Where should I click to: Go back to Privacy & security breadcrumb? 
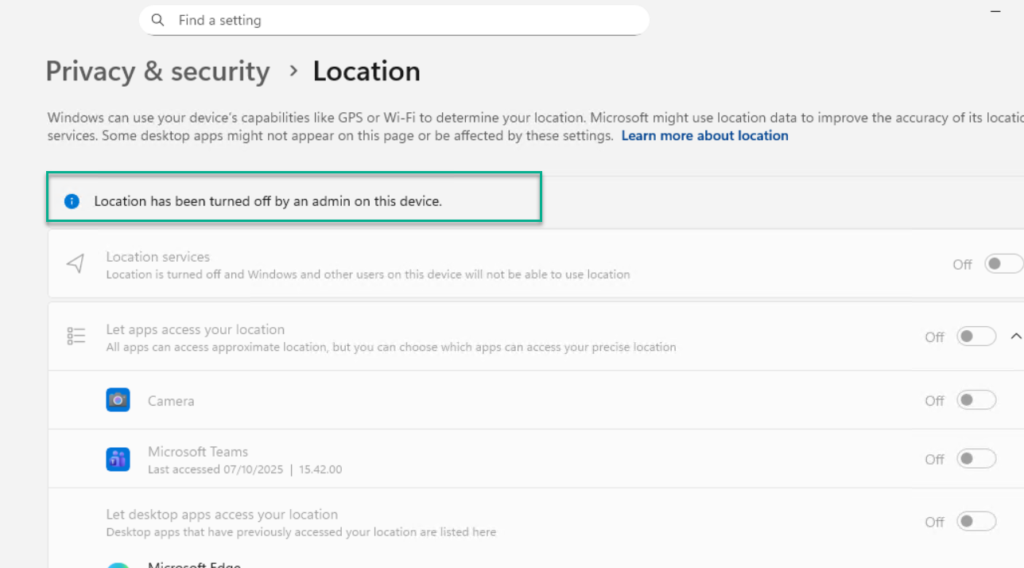pos(158,72)
